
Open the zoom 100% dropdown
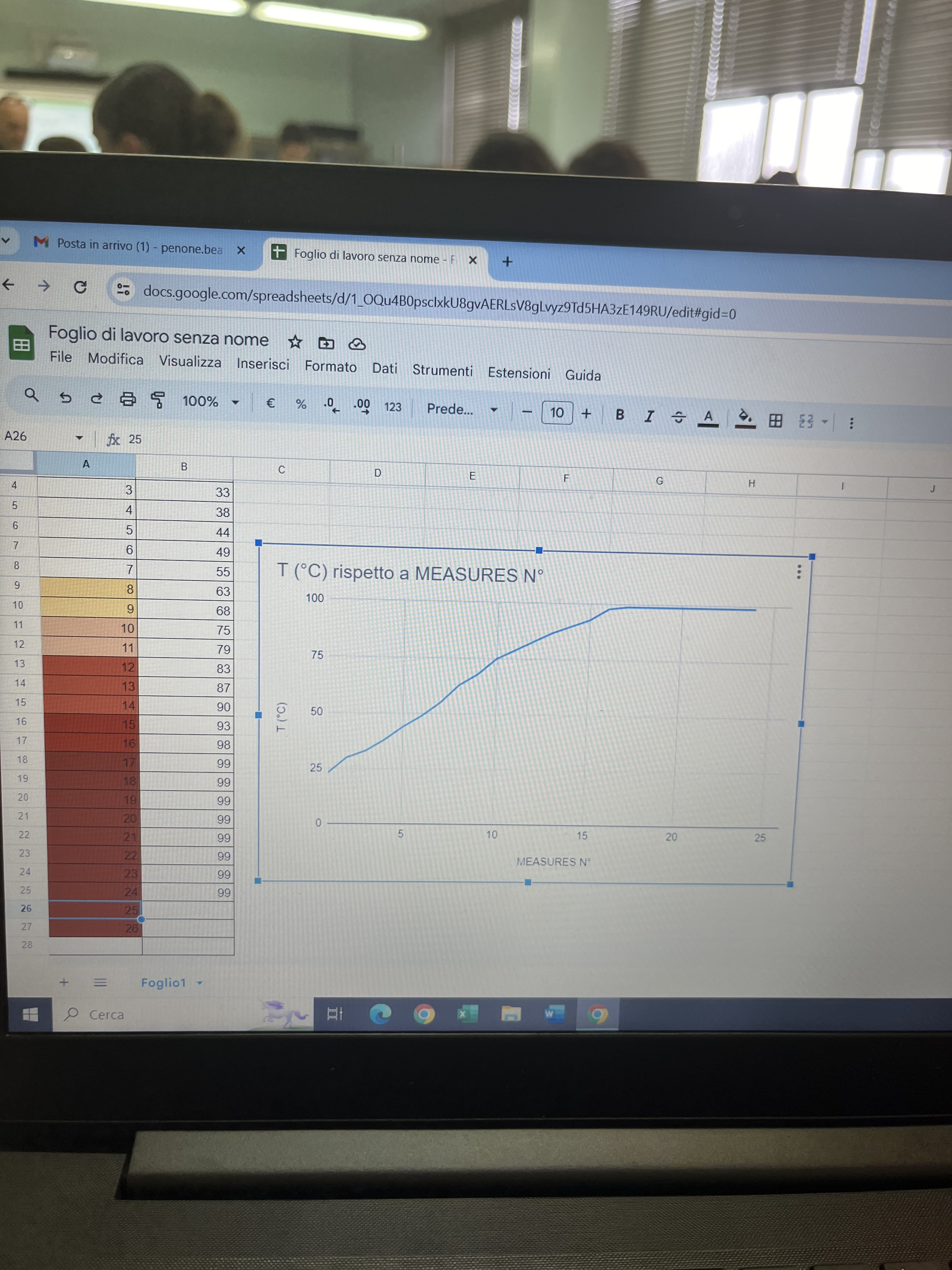point(211,401)
